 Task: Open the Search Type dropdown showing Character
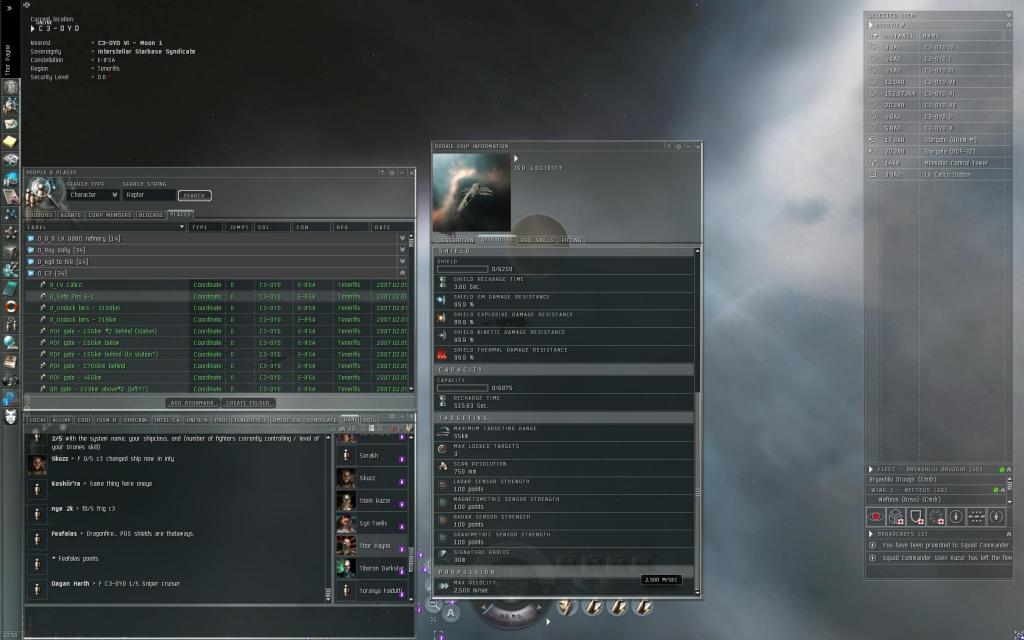(93, 195)
